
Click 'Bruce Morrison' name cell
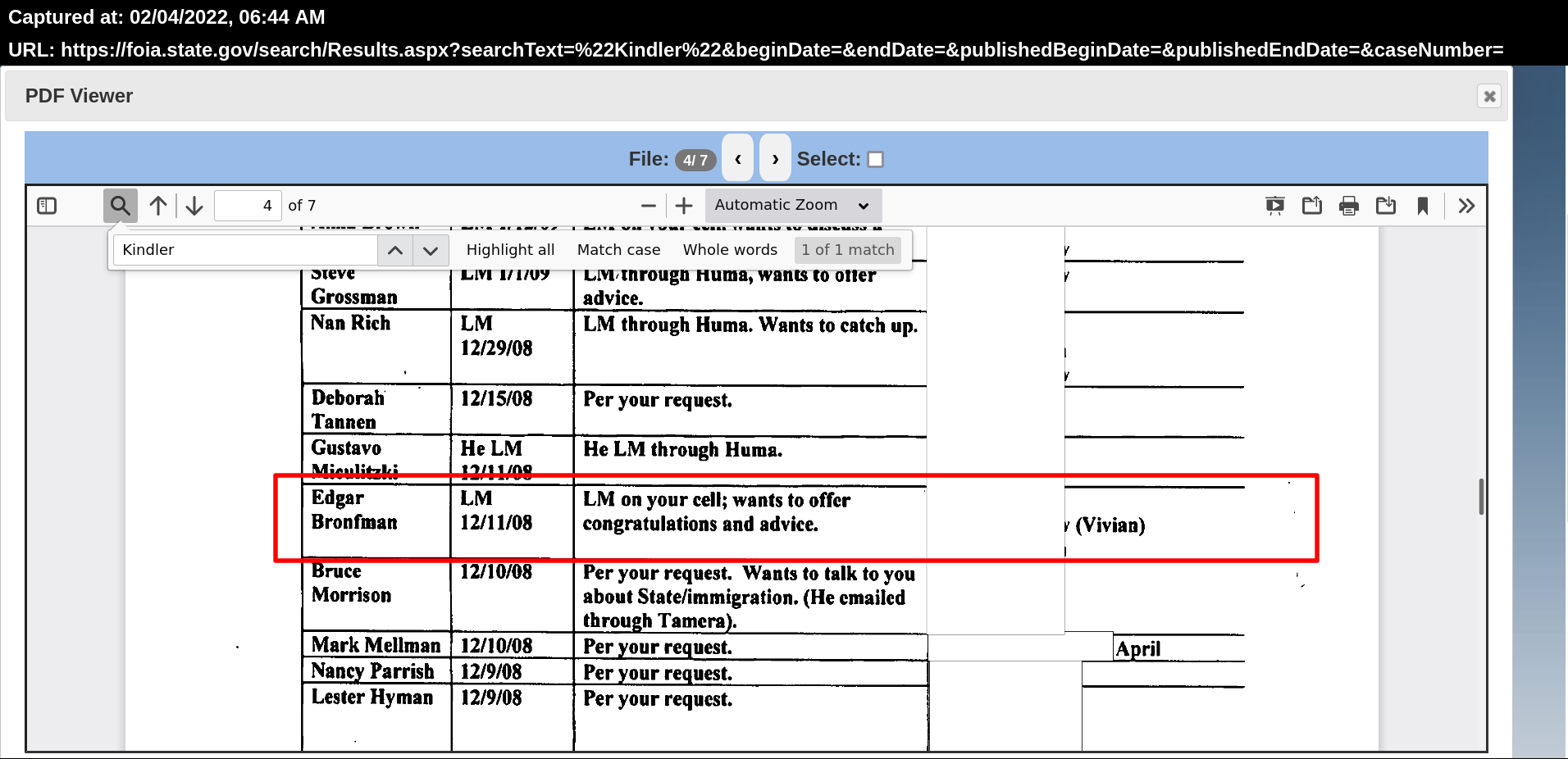coord(376,595)
